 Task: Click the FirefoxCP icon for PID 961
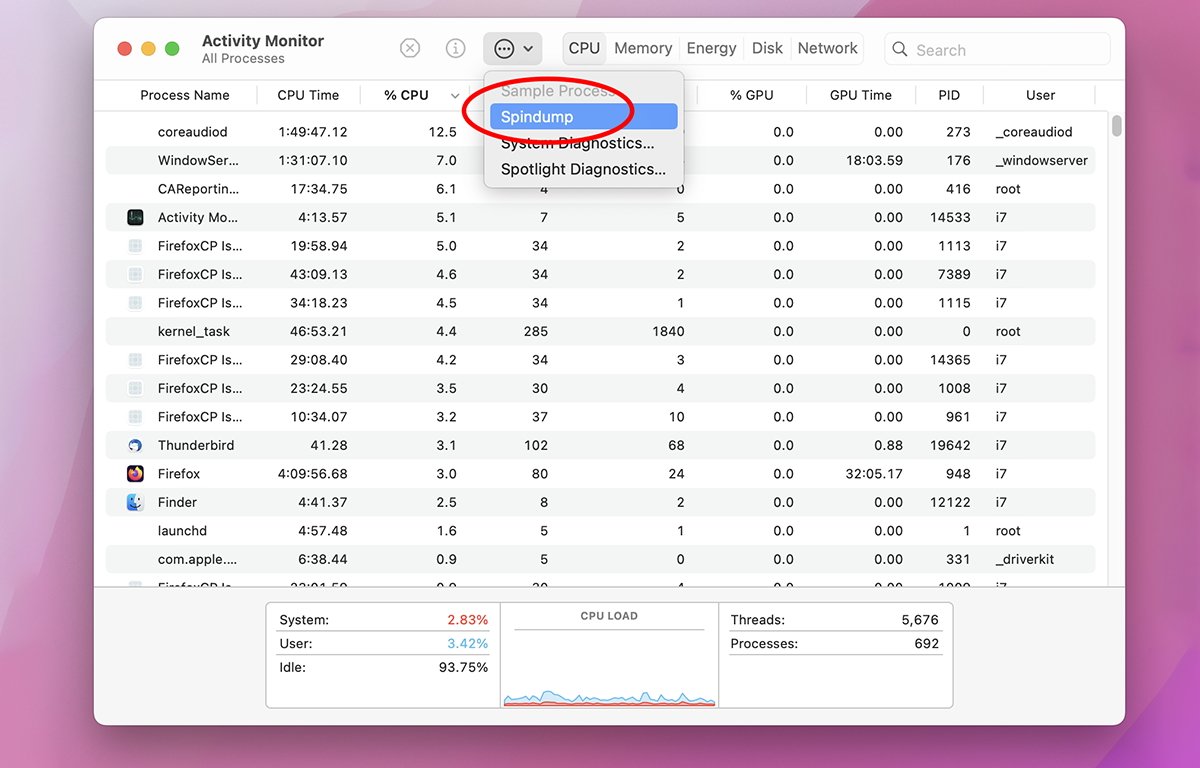click(x=135, y=417)
